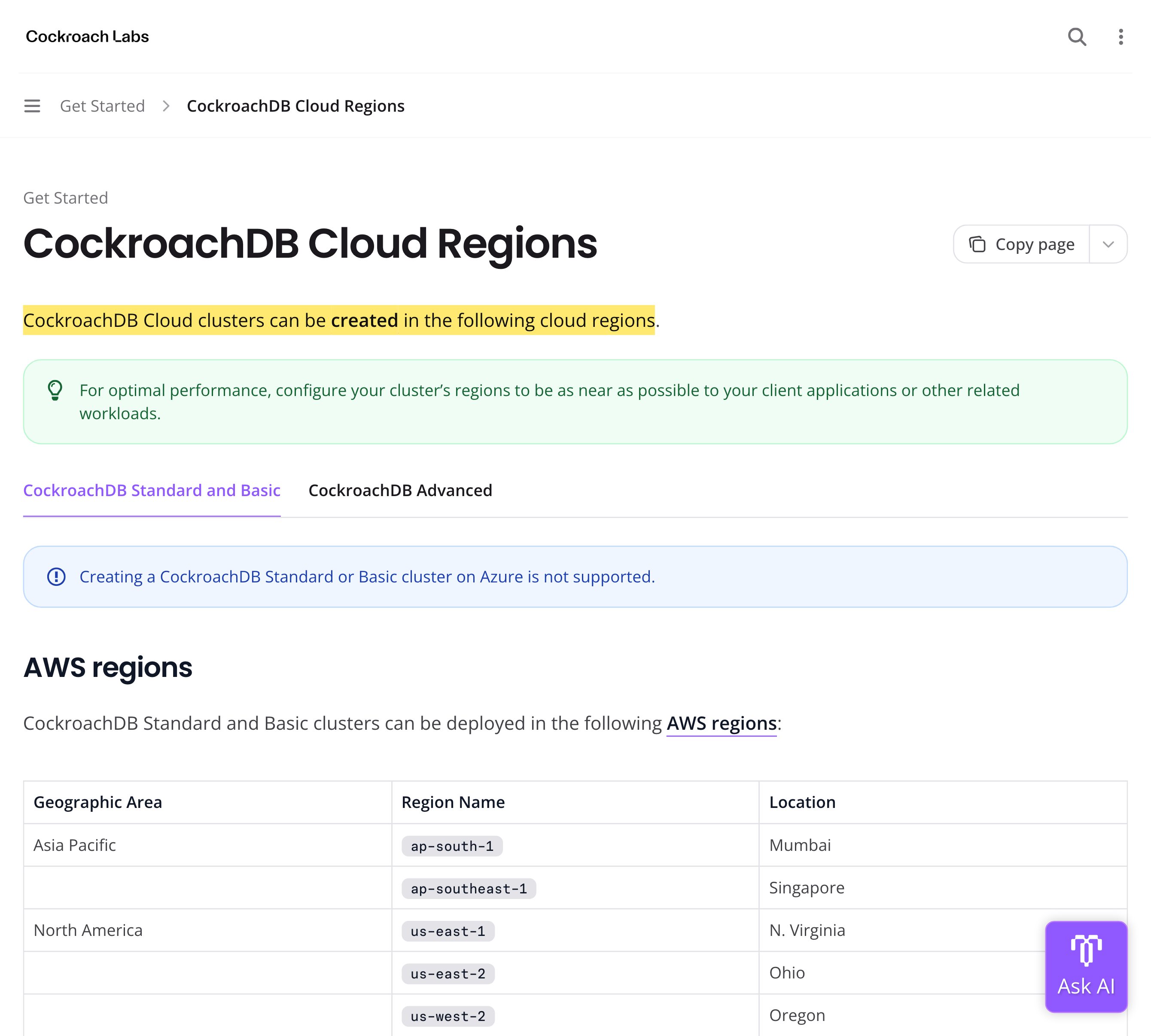Screen dimensions: 1151x1036
Task: Click the us-east-2 region code
Action: point(448,974)
